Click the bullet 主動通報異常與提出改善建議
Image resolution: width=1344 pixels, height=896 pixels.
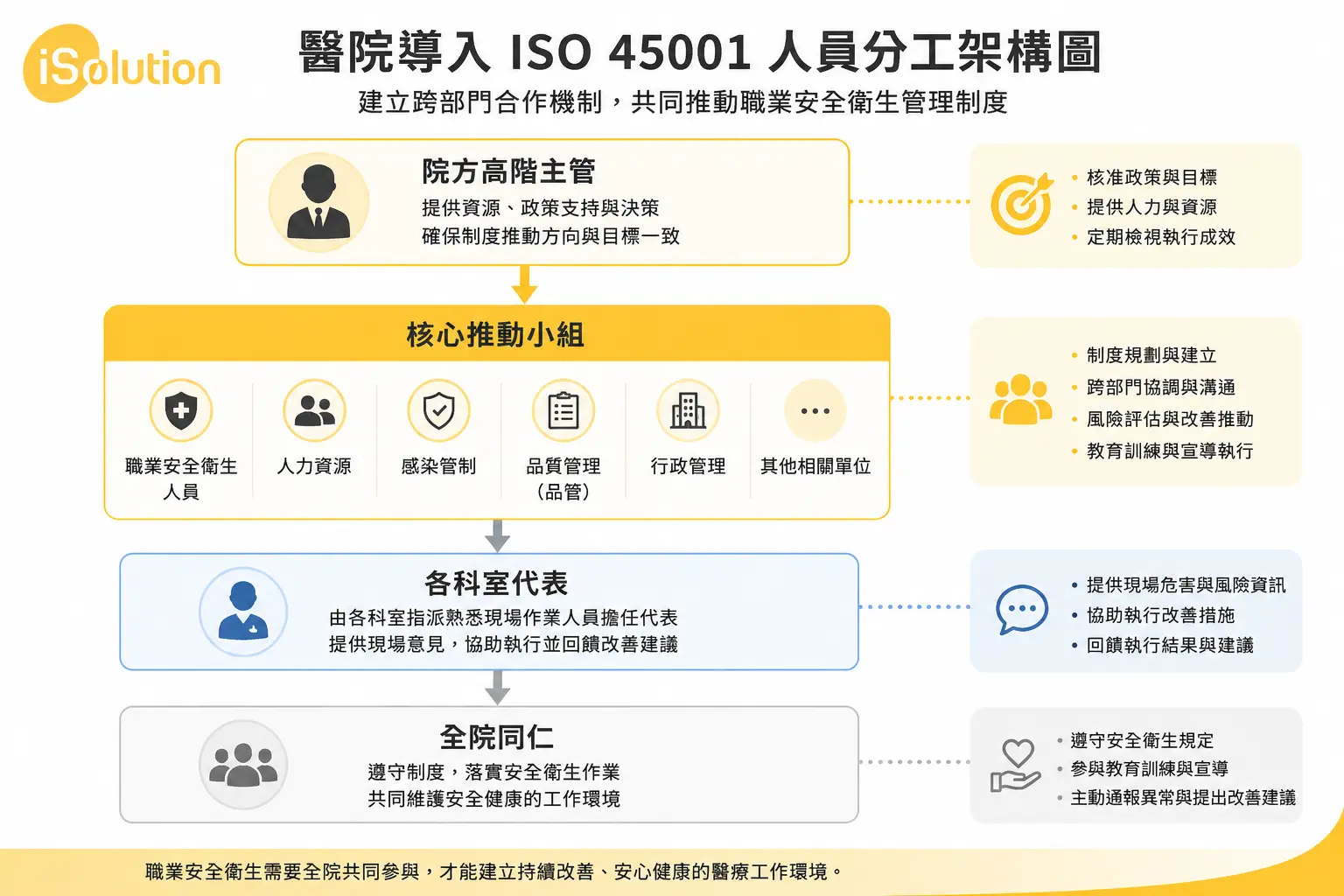click(1183, 798)
